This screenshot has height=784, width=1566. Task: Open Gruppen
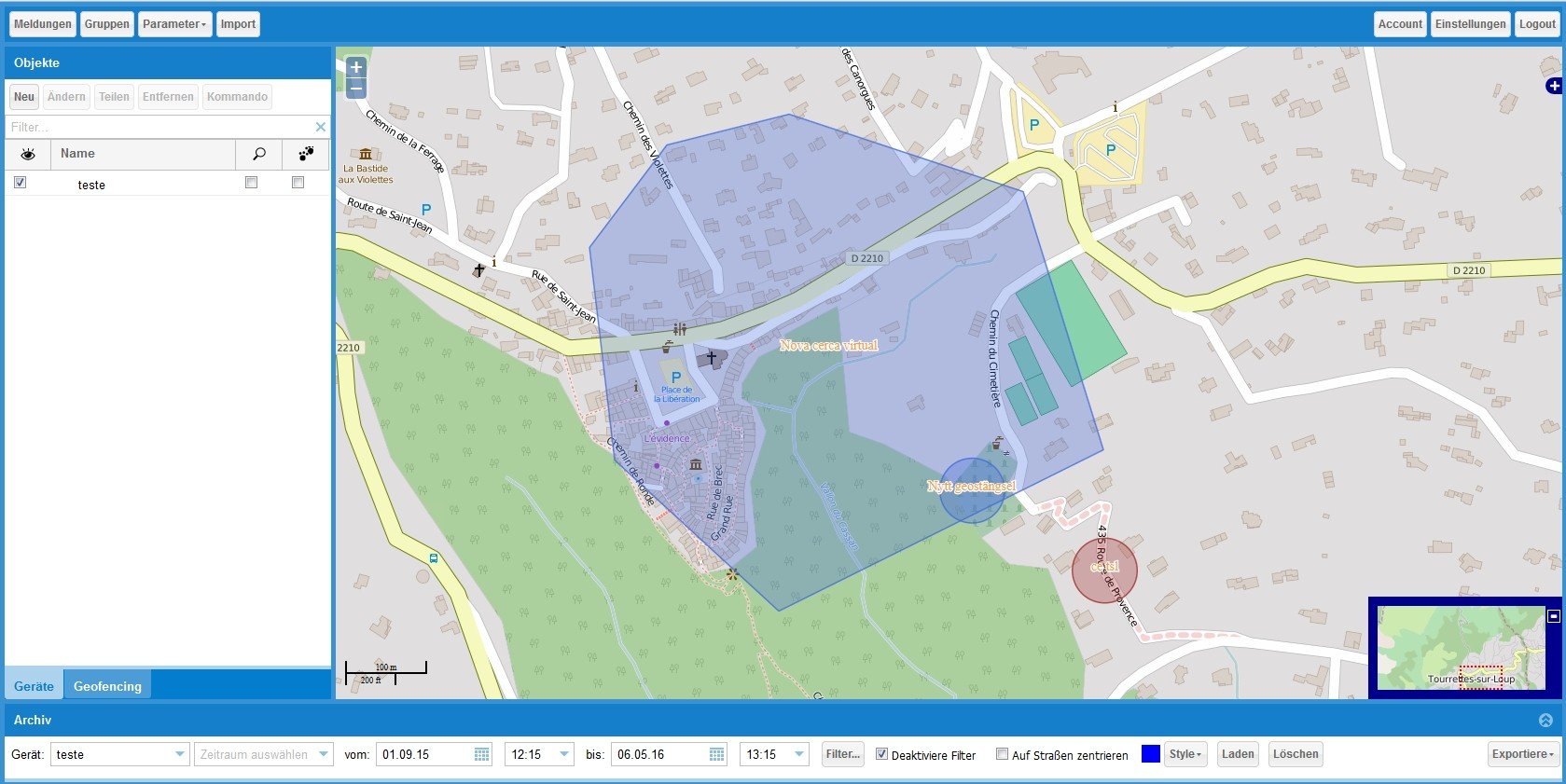107,24
